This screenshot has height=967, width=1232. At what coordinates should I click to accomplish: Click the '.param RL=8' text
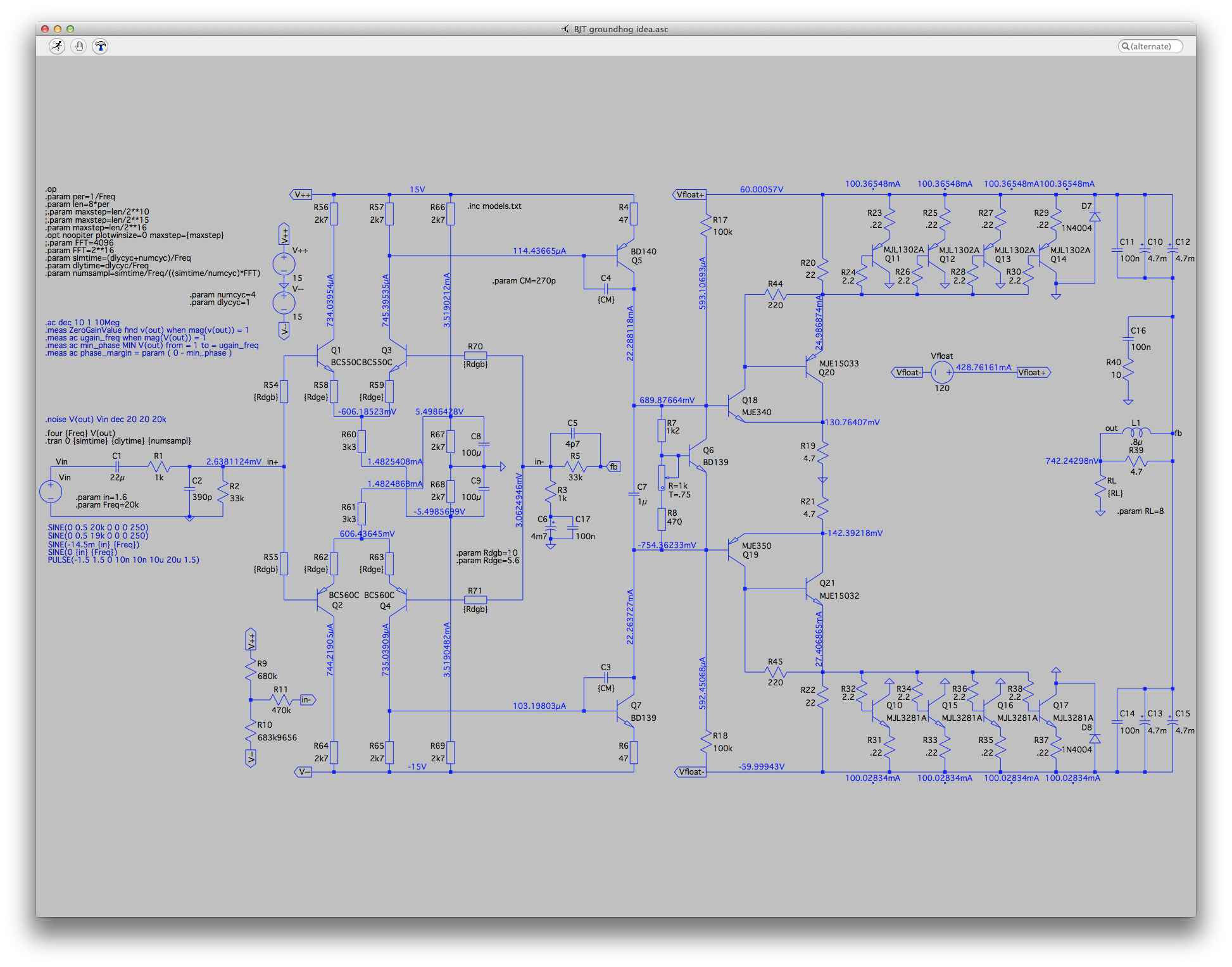coord(1140,511)
